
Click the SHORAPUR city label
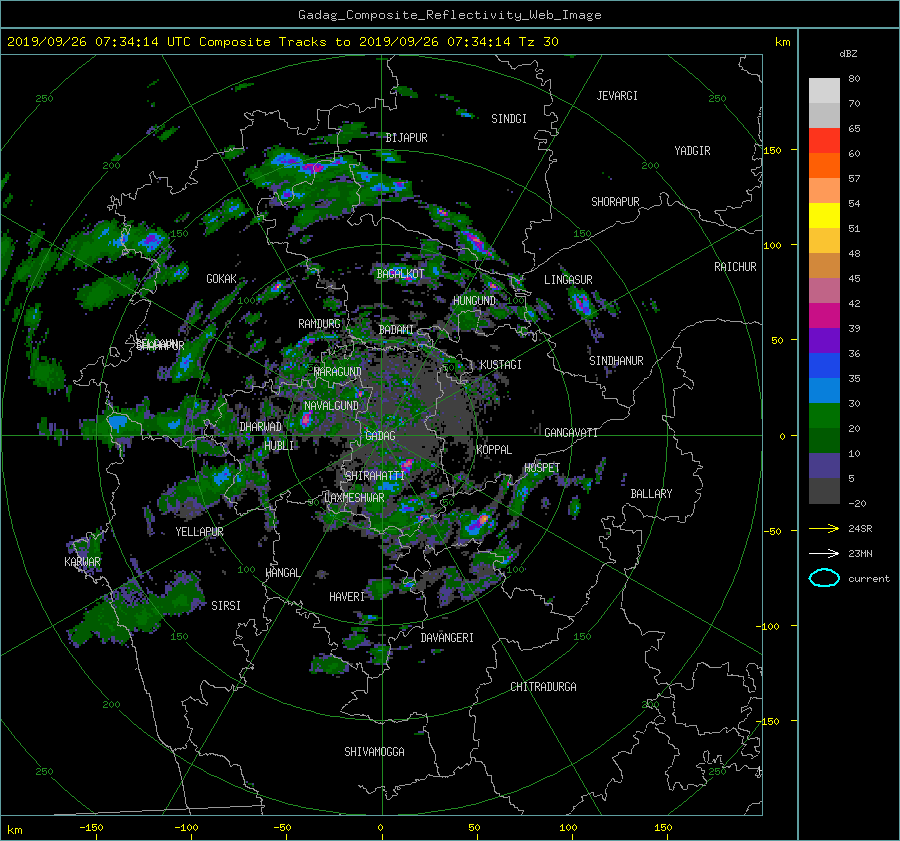coord(615,202)
